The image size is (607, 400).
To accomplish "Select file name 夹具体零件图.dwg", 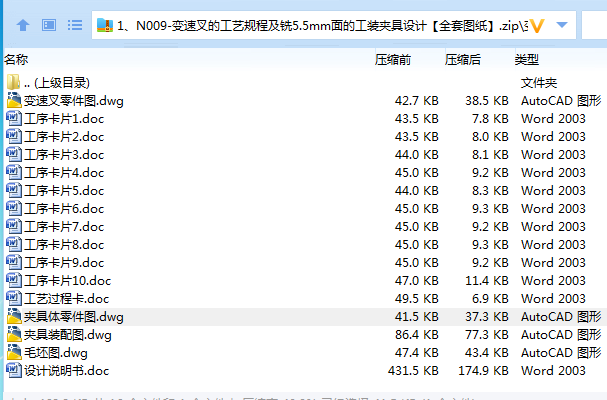I will 74,317.
